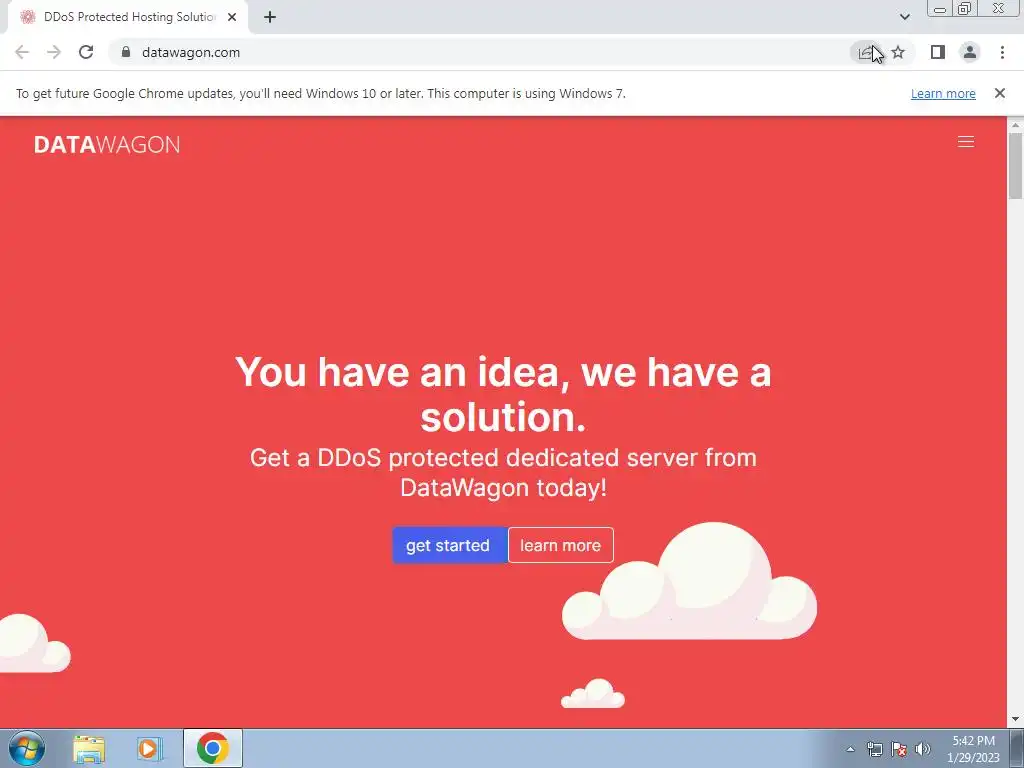The image size is (1024, 768).
Task: Open Windows Media Player from taskbar
Action: click(x=150, y=748)
